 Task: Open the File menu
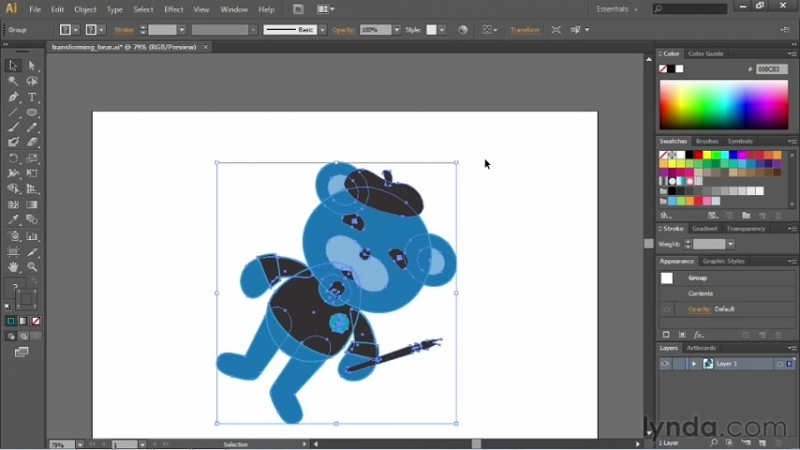(x=35, y=9)
